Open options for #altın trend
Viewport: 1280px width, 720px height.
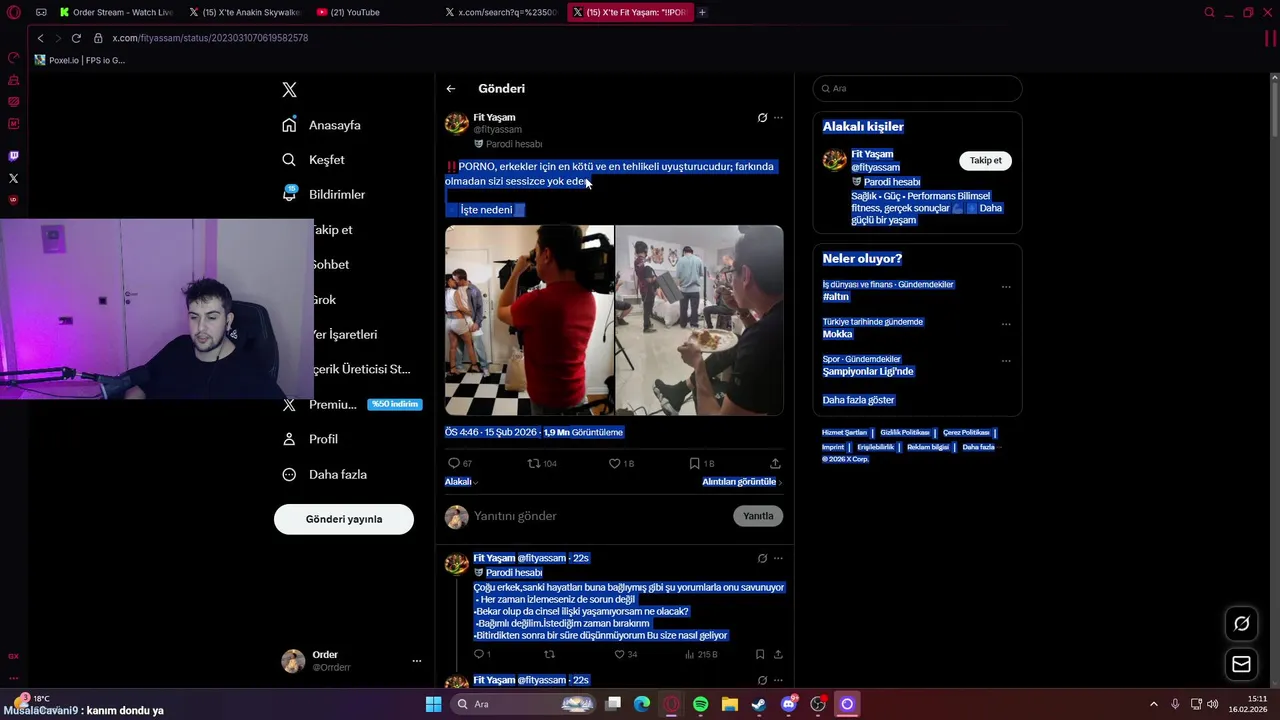1006,287
